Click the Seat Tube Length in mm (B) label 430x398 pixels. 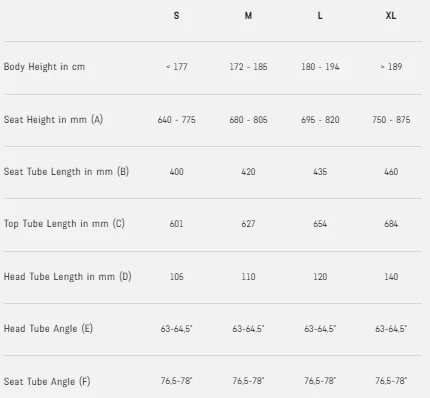coord(66,171)
